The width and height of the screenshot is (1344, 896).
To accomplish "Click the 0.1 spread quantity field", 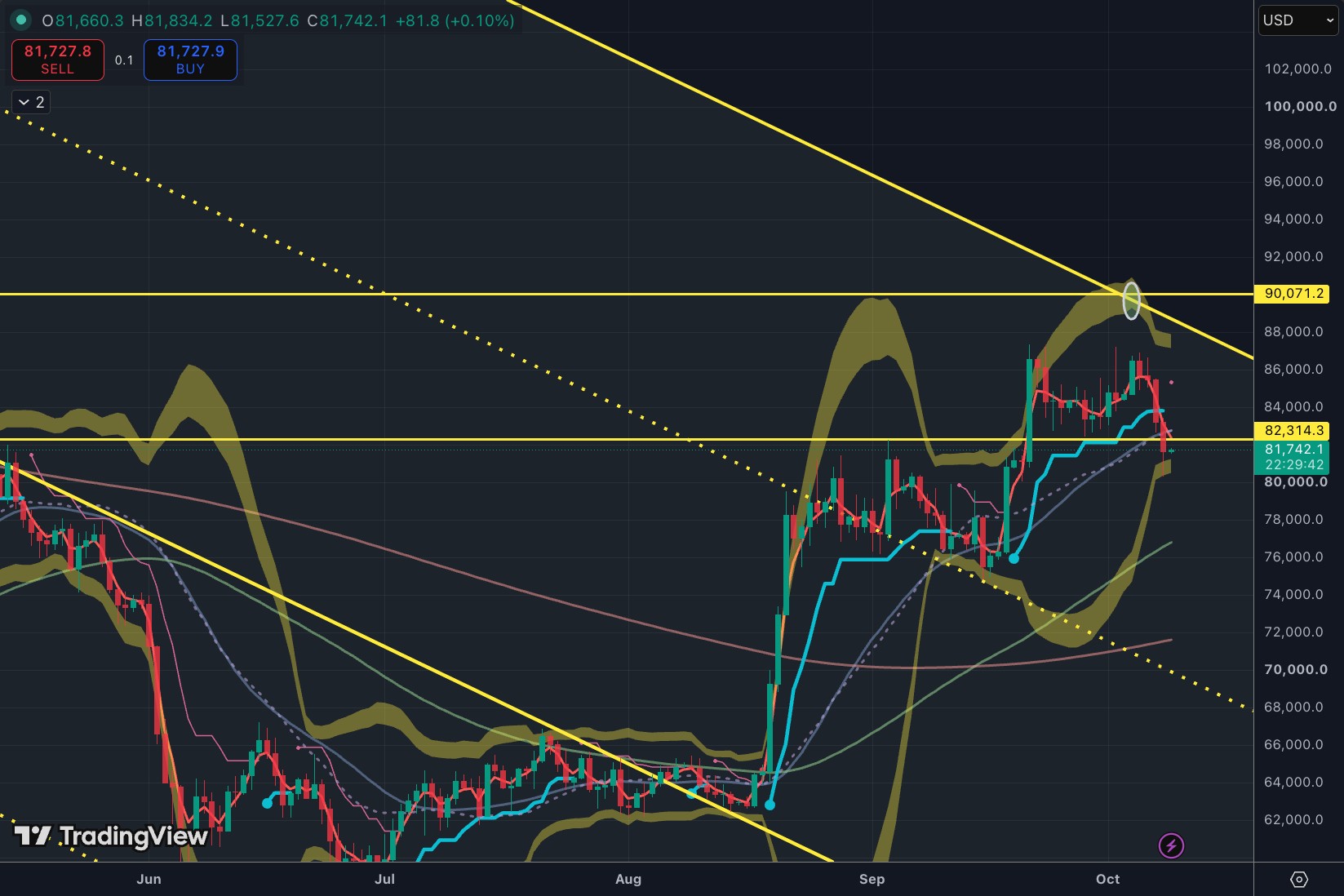I will (x=124, y=60).
